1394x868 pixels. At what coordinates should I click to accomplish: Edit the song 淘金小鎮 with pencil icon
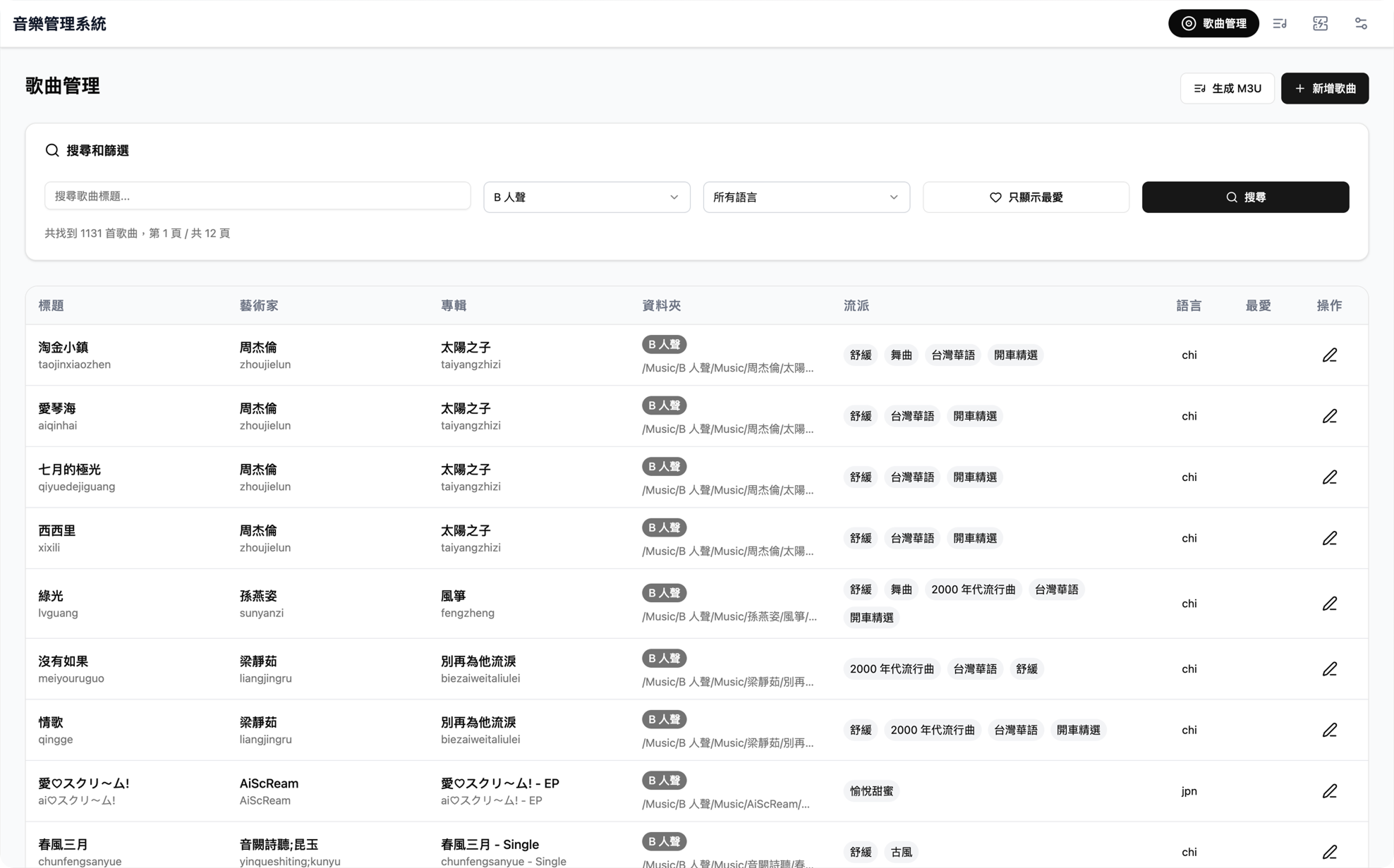1329,355
